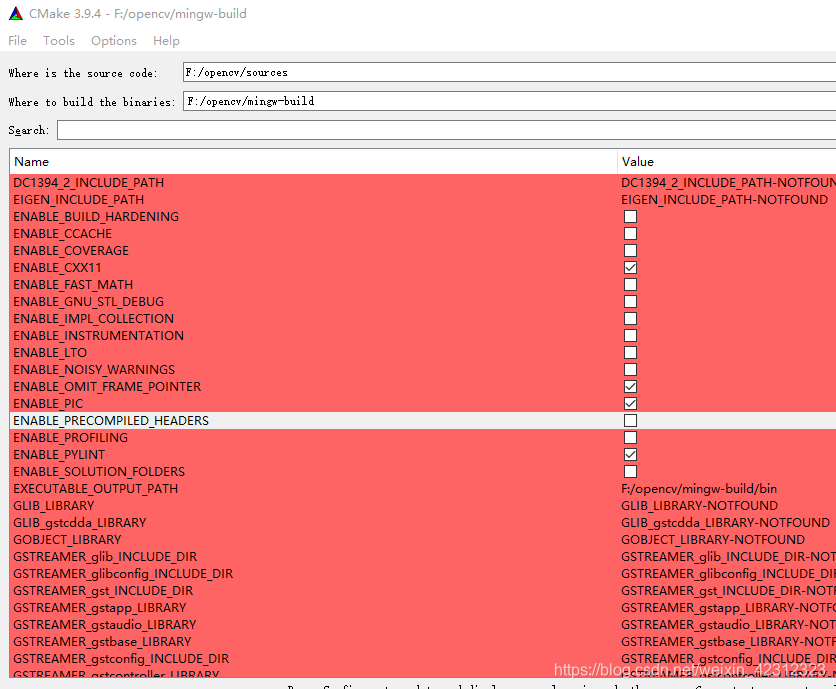This screenshot has height=689, width=836.
Task: Click the source code path input field
Action: [x=509, y=72]
